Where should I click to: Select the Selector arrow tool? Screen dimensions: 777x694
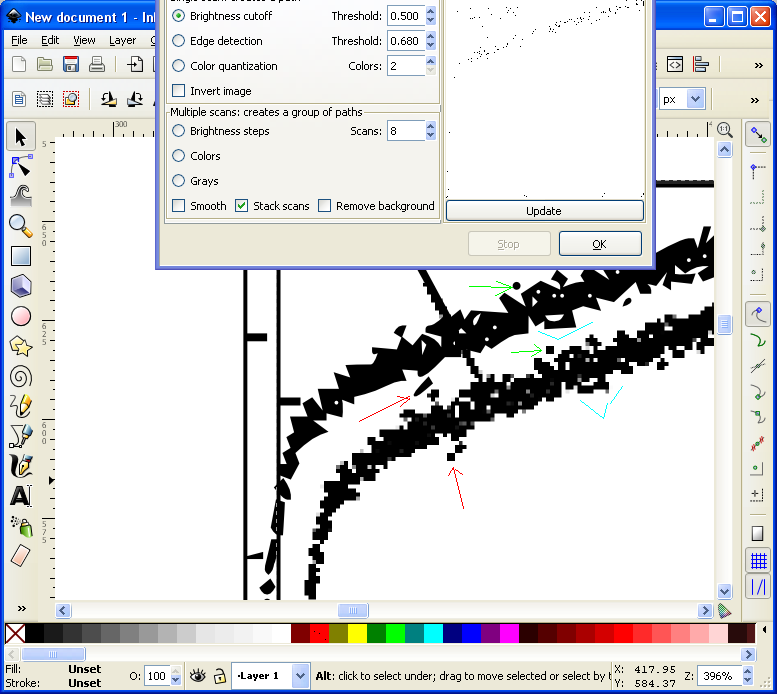21,136
